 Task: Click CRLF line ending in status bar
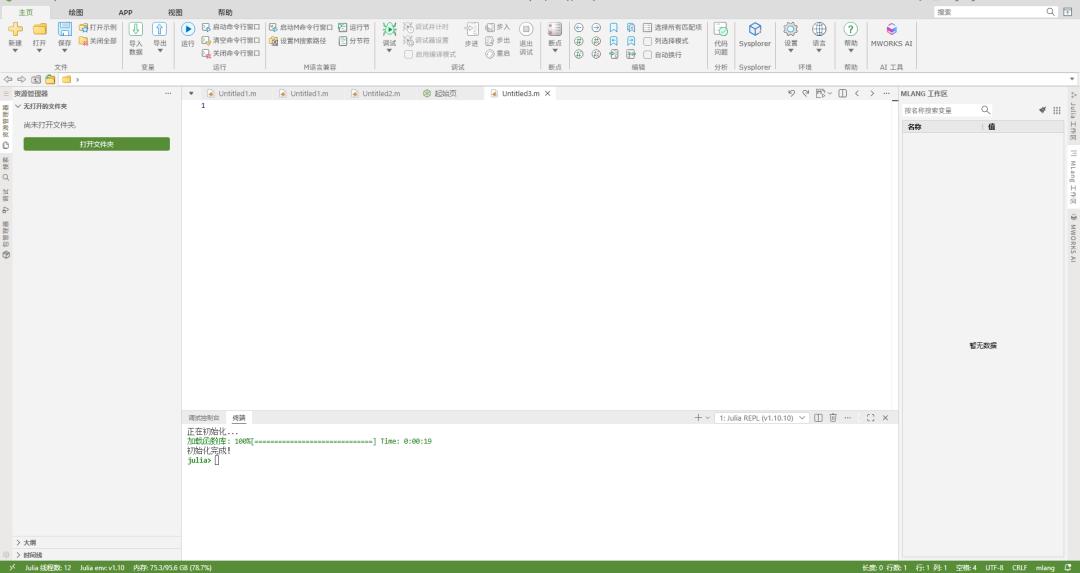1019,568
